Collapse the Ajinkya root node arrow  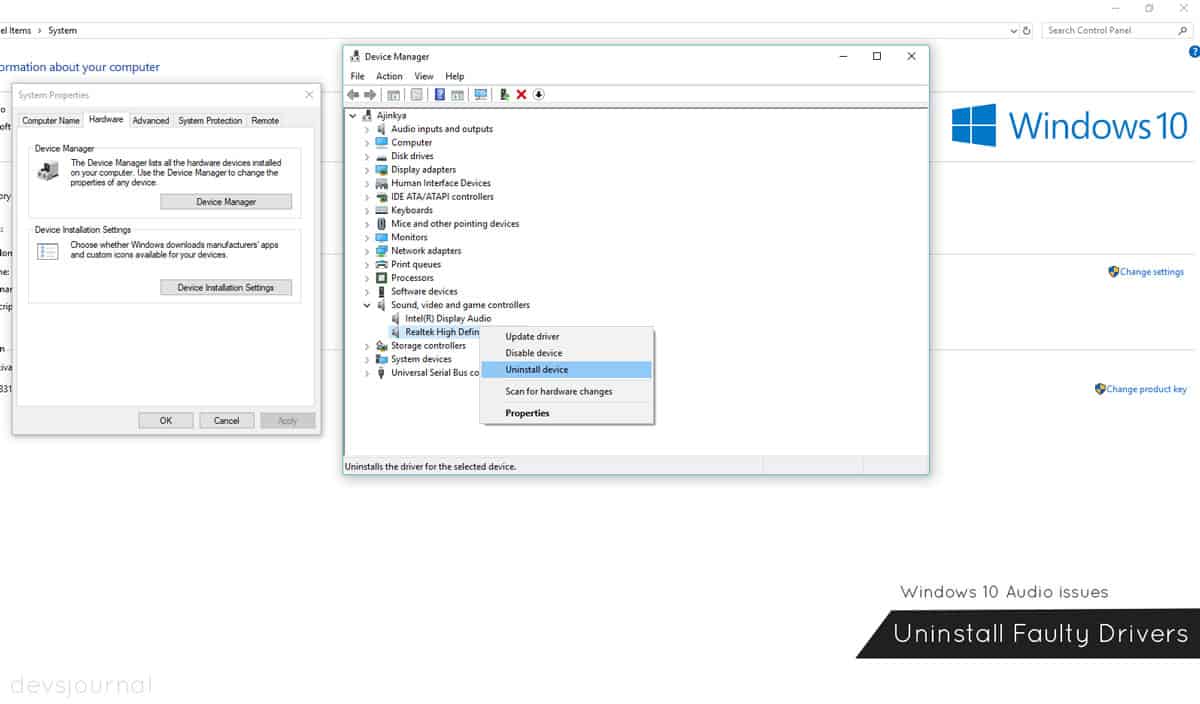click(353, 115)
